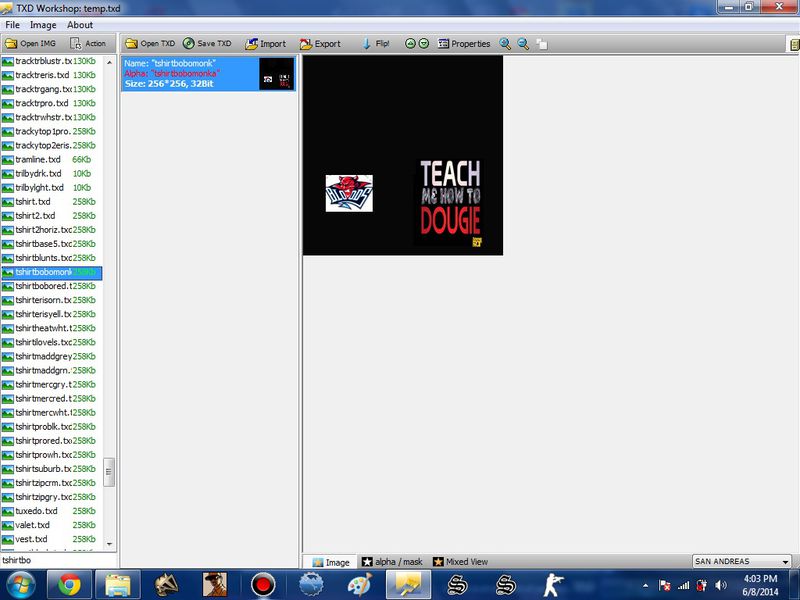The height and width of the screenshot is (600, 800).
Task: Select tshirtsuburb file in list
Action: point(52,469)
